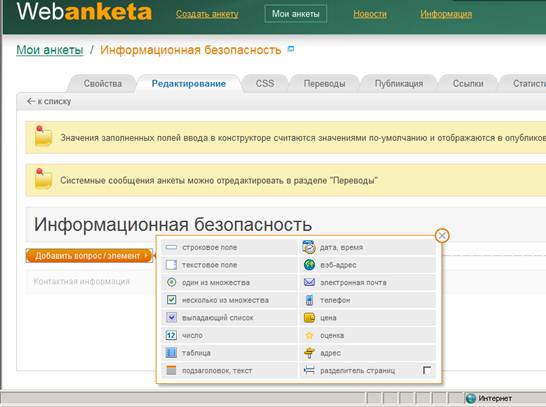Click the star icon for rating
The height and width of the screenshot is (407, 546).
(309, 335)
